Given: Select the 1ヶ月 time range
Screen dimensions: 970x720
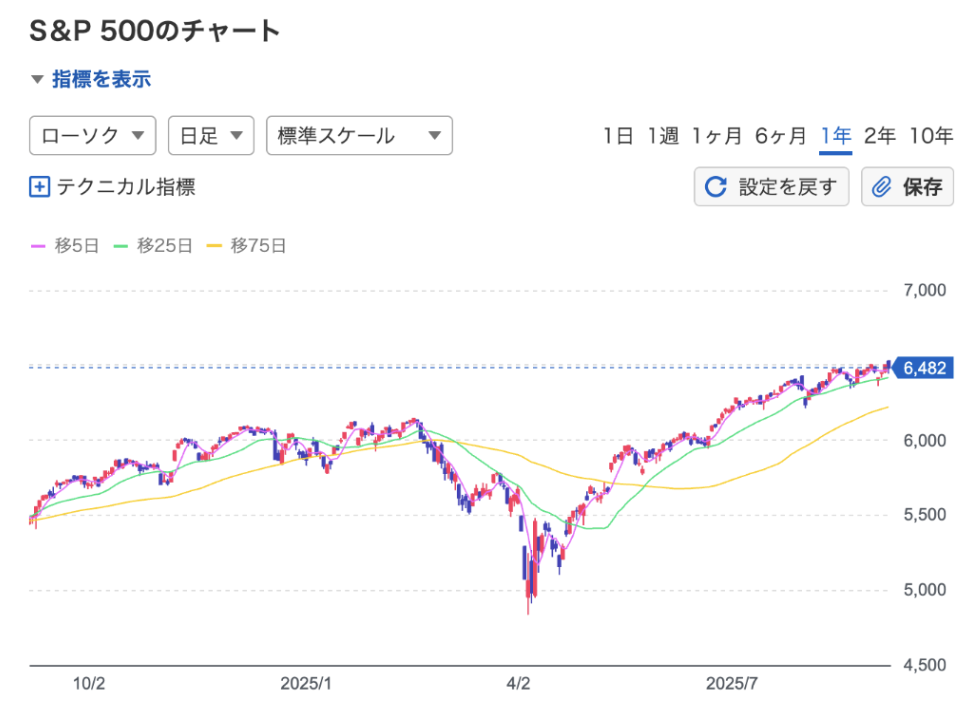Looking at the screenshot, I should (718, 136).
